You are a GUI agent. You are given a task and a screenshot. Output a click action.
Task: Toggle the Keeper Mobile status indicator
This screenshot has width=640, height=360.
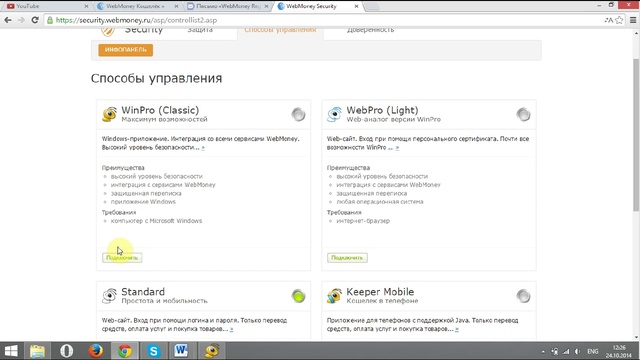(523, 296)
